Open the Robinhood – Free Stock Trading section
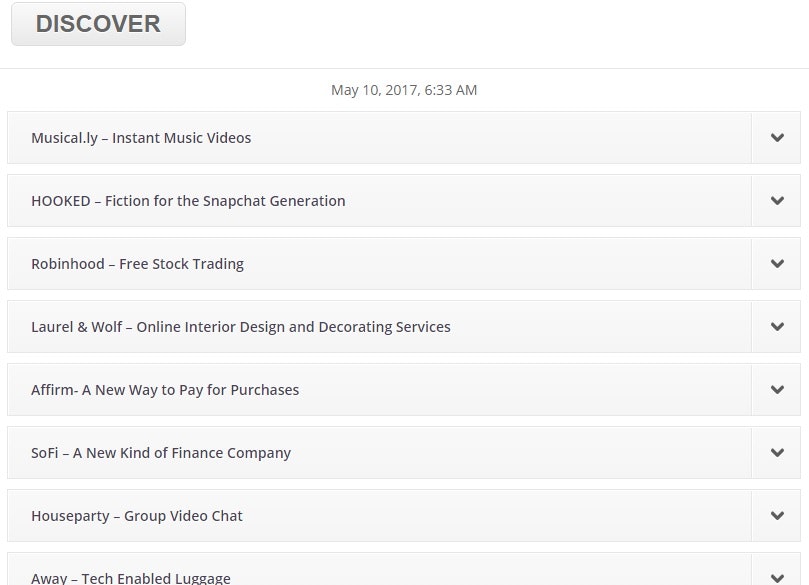 point(380,264)
